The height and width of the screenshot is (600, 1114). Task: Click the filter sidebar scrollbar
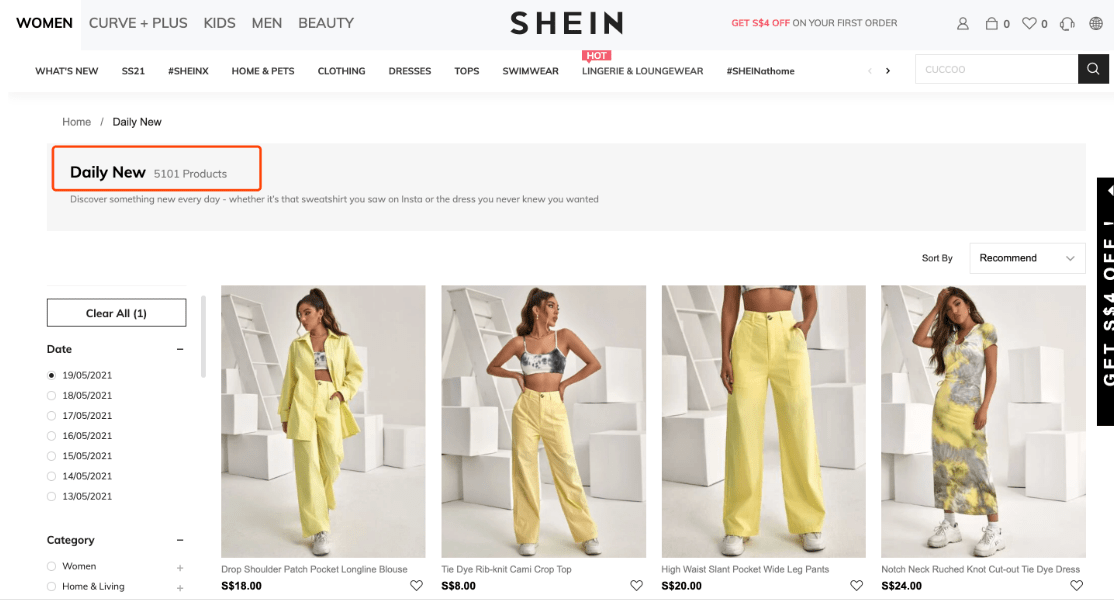[203, 336]
